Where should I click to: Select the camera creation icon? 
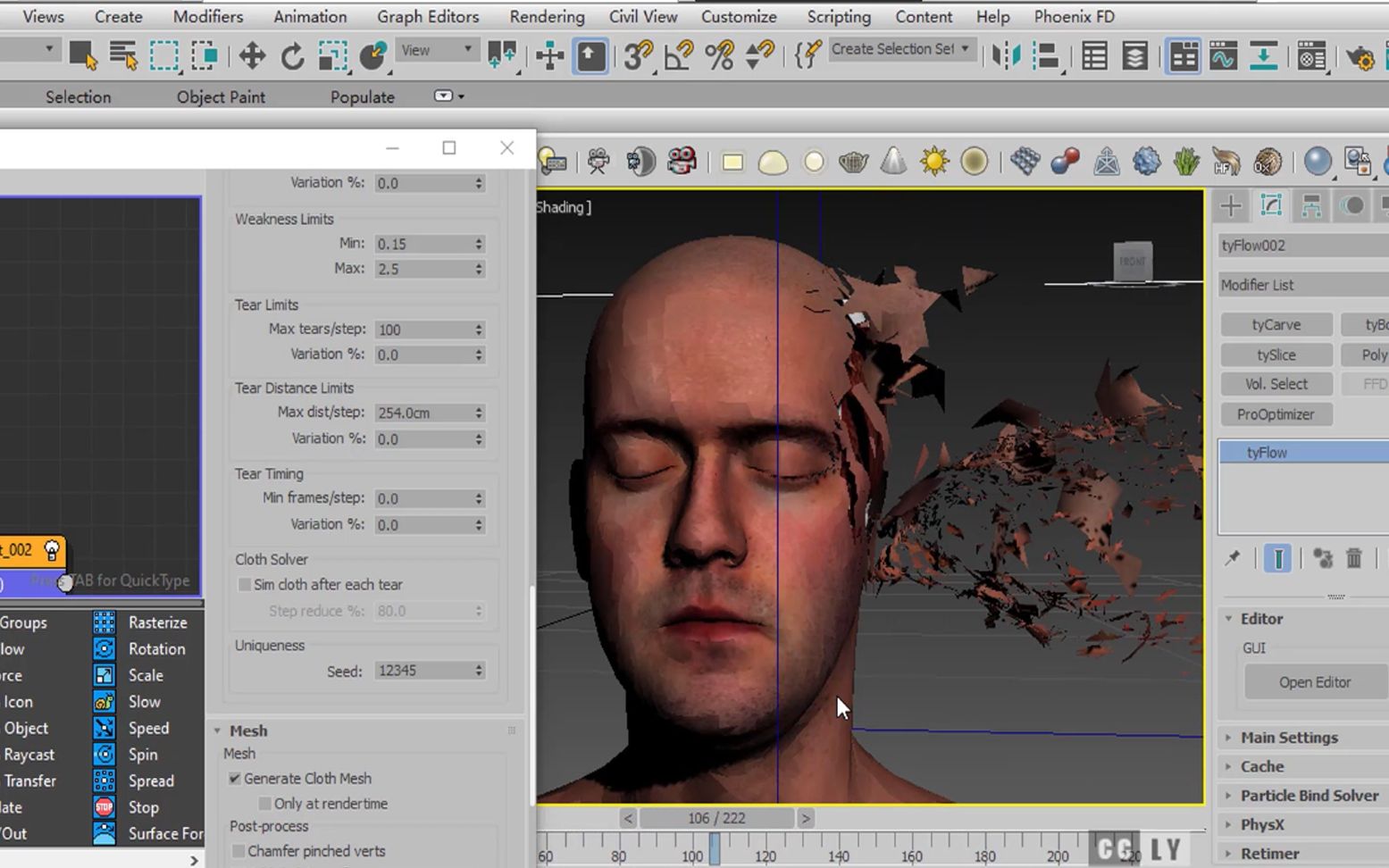[x=597, y=162]
